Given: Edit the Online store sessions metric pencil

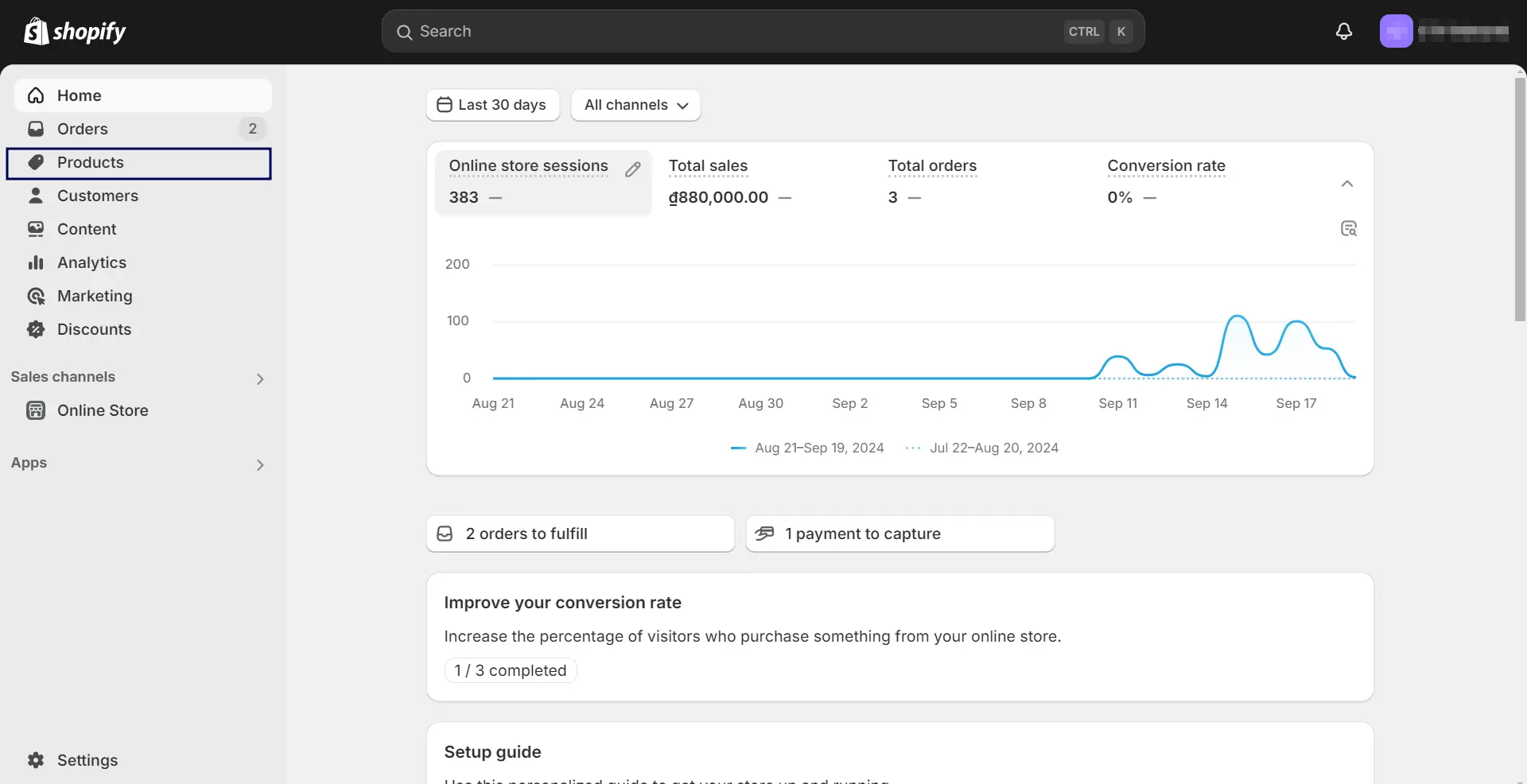Looking at the screenshot, I should pyautogui.click(x=633, y=169).
